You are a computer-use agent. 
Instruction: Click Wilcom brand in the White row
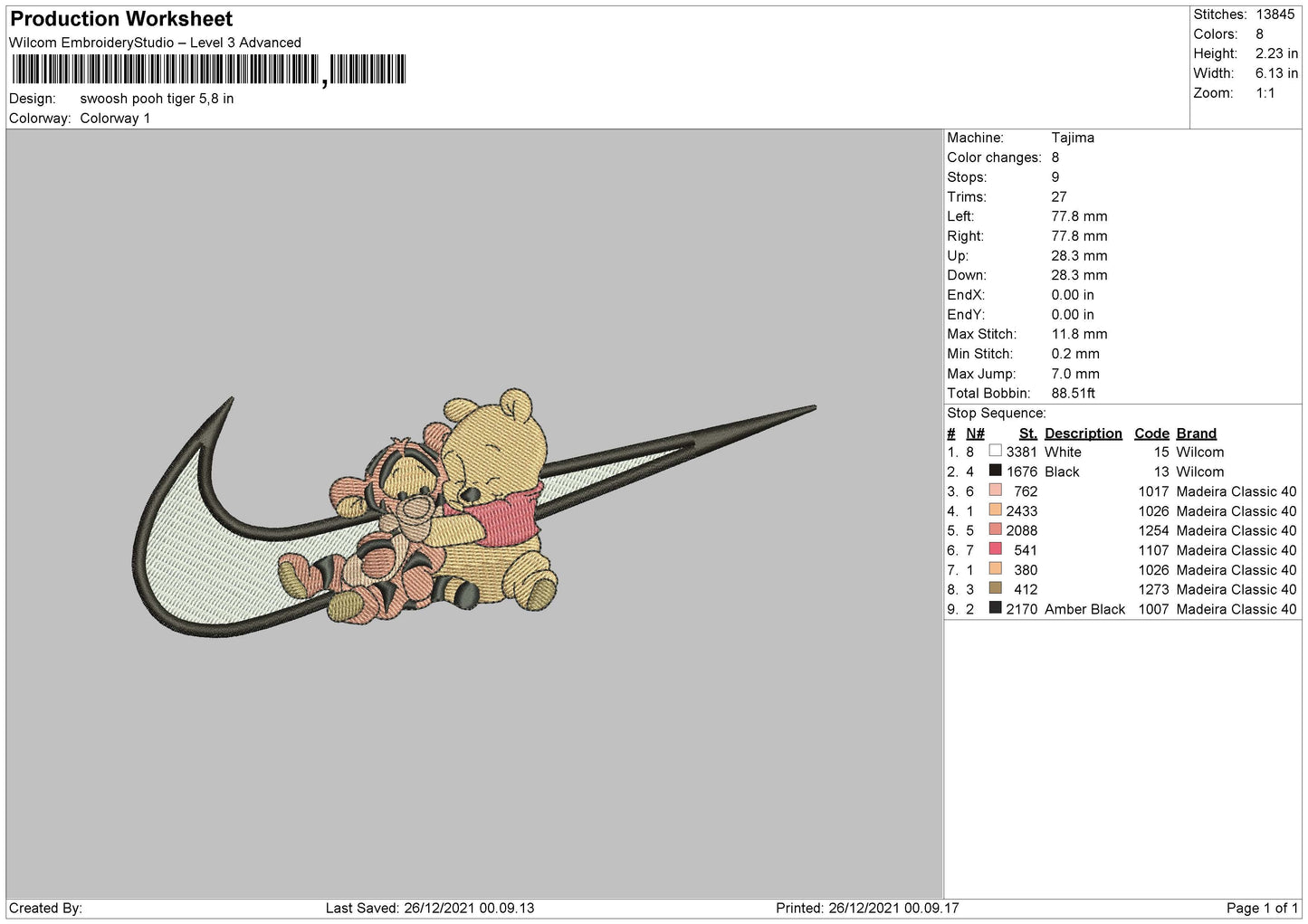point(1199,452)
